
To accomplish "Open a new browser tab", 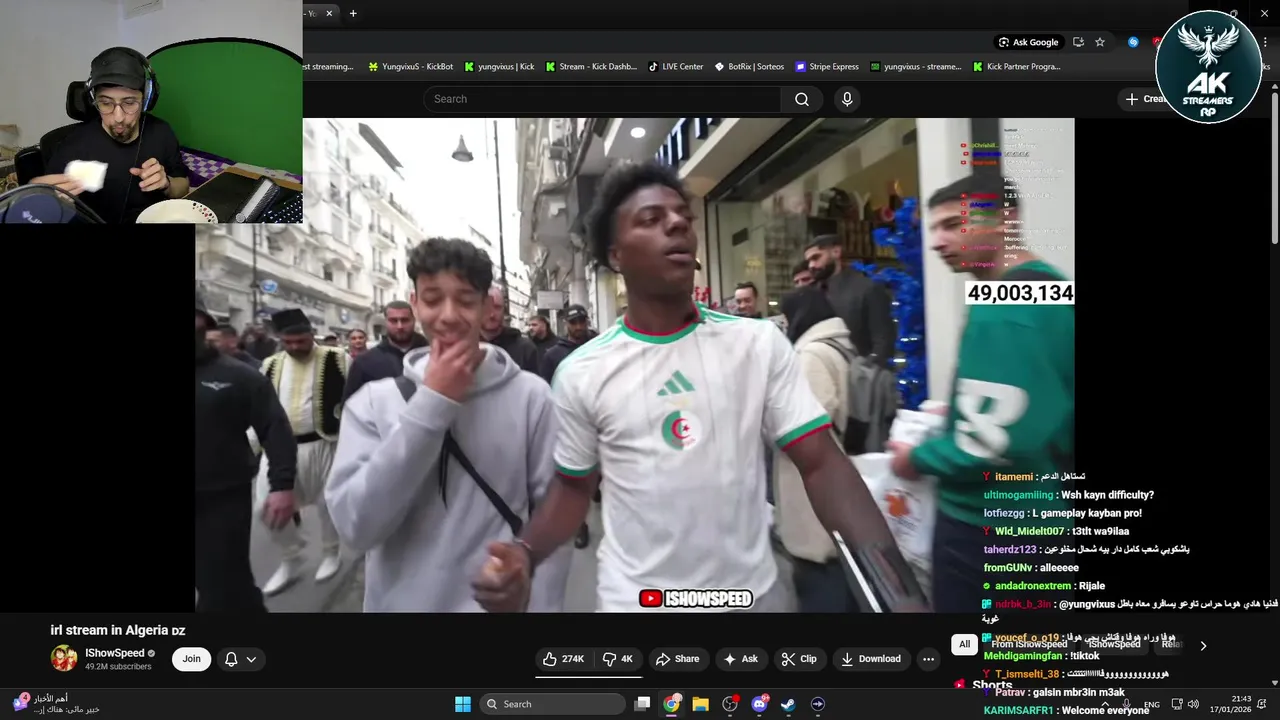I will 353,13.
